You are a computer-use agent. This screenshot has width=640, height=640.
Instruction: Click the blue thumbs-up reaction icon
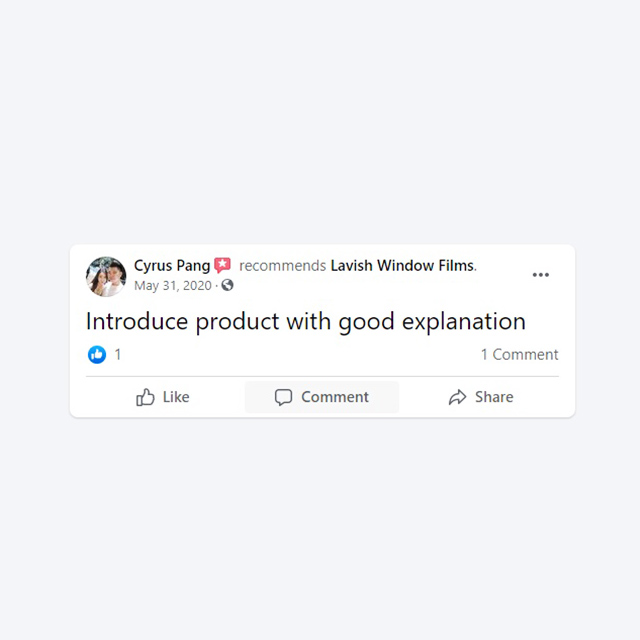coord(97,354)
